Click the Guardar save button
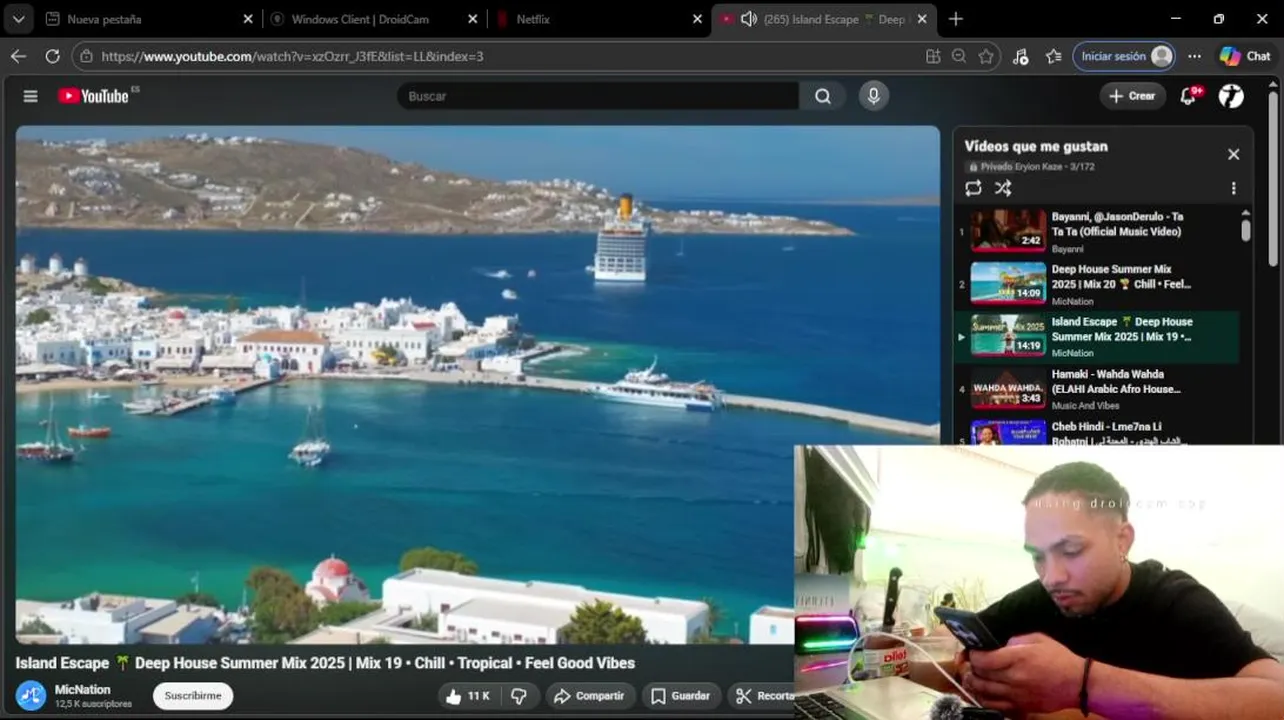Screen dimensions: 1284x720 click(x=680, y=696)
